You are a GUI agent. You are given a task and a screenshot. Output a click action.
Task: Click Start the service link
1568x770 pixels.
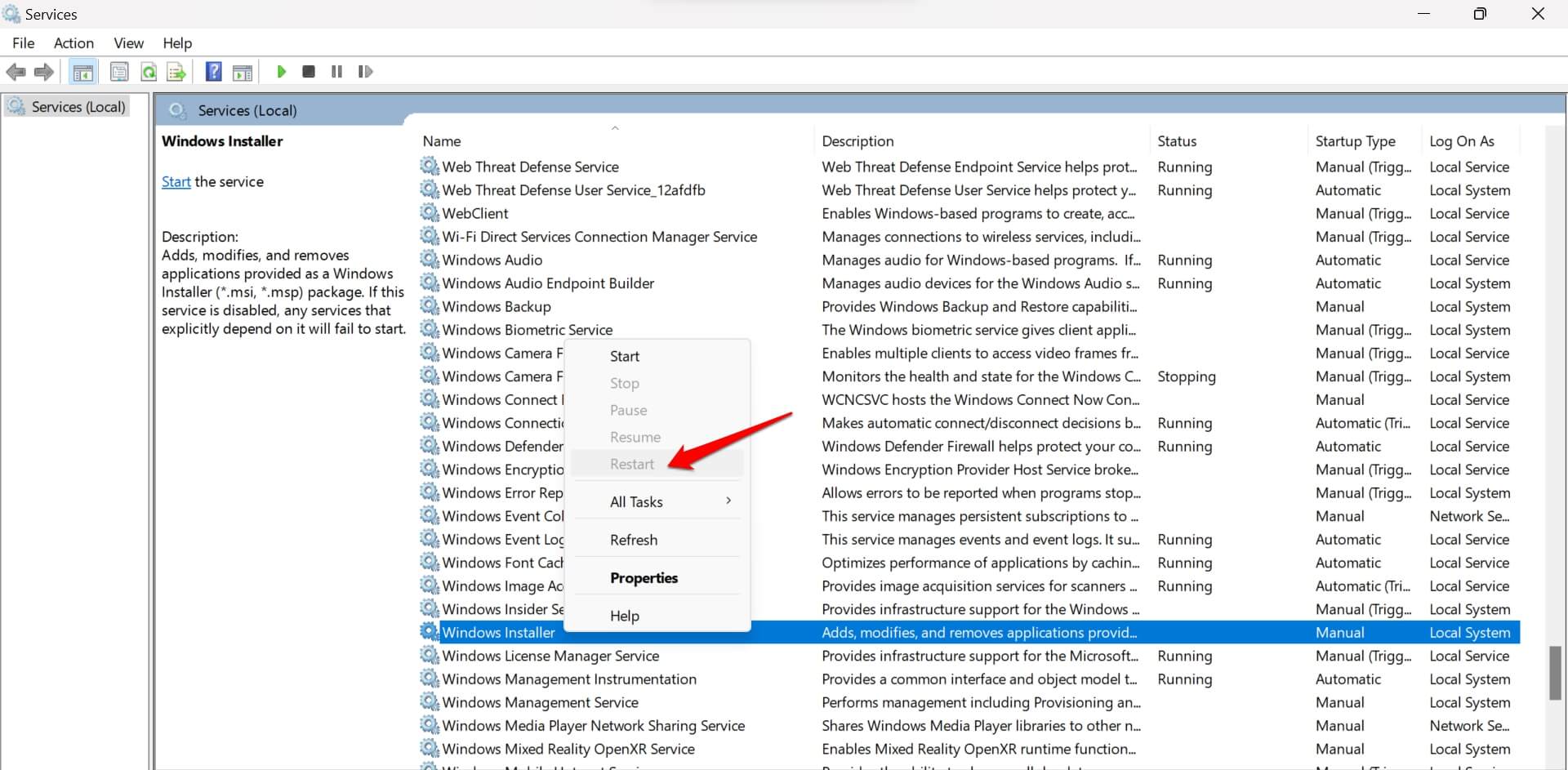[176, 182]
